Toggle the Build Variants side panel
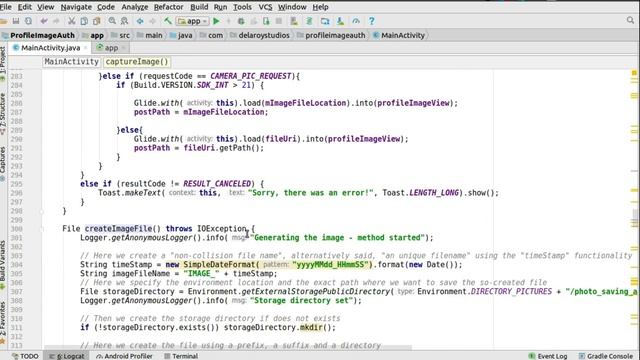Screen dimensions: 640x360 3,264
